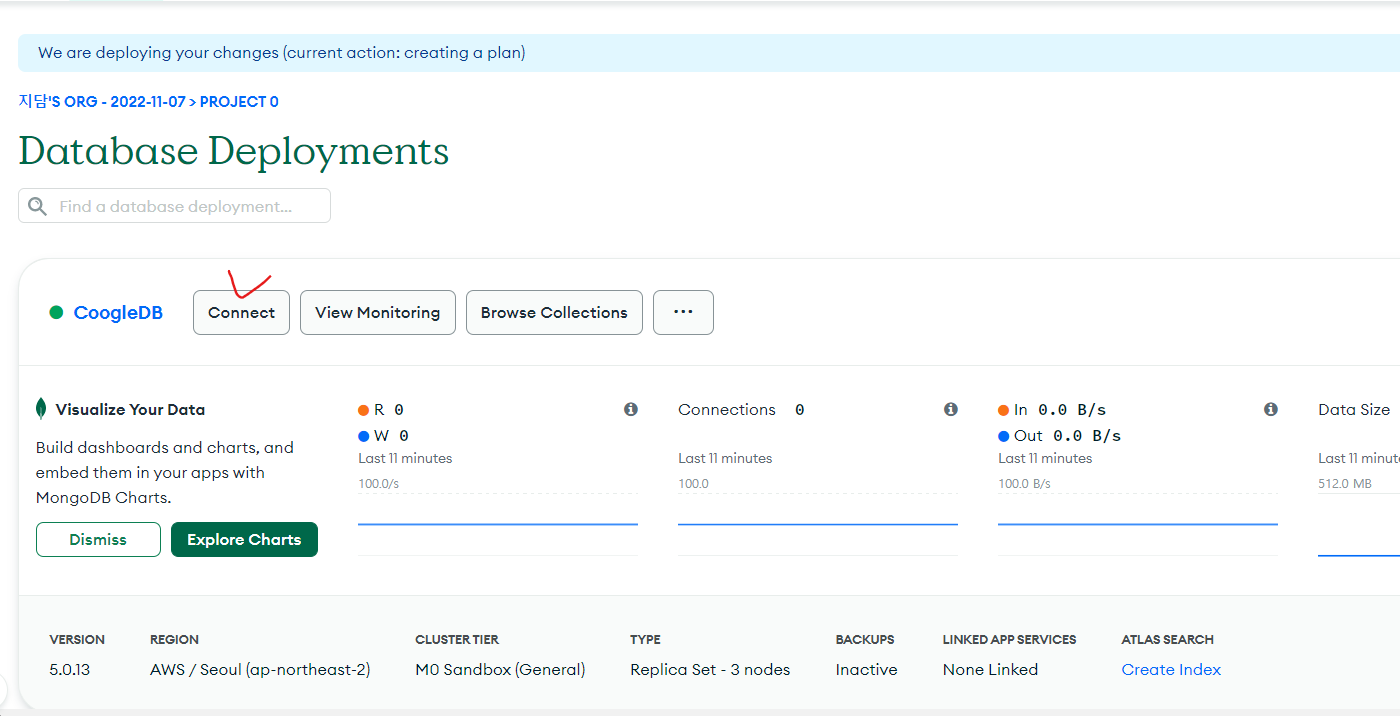The image size is (1400, 716).
Task: Click the Connect button
Action: pyautogui.click(x=241, y=312)
